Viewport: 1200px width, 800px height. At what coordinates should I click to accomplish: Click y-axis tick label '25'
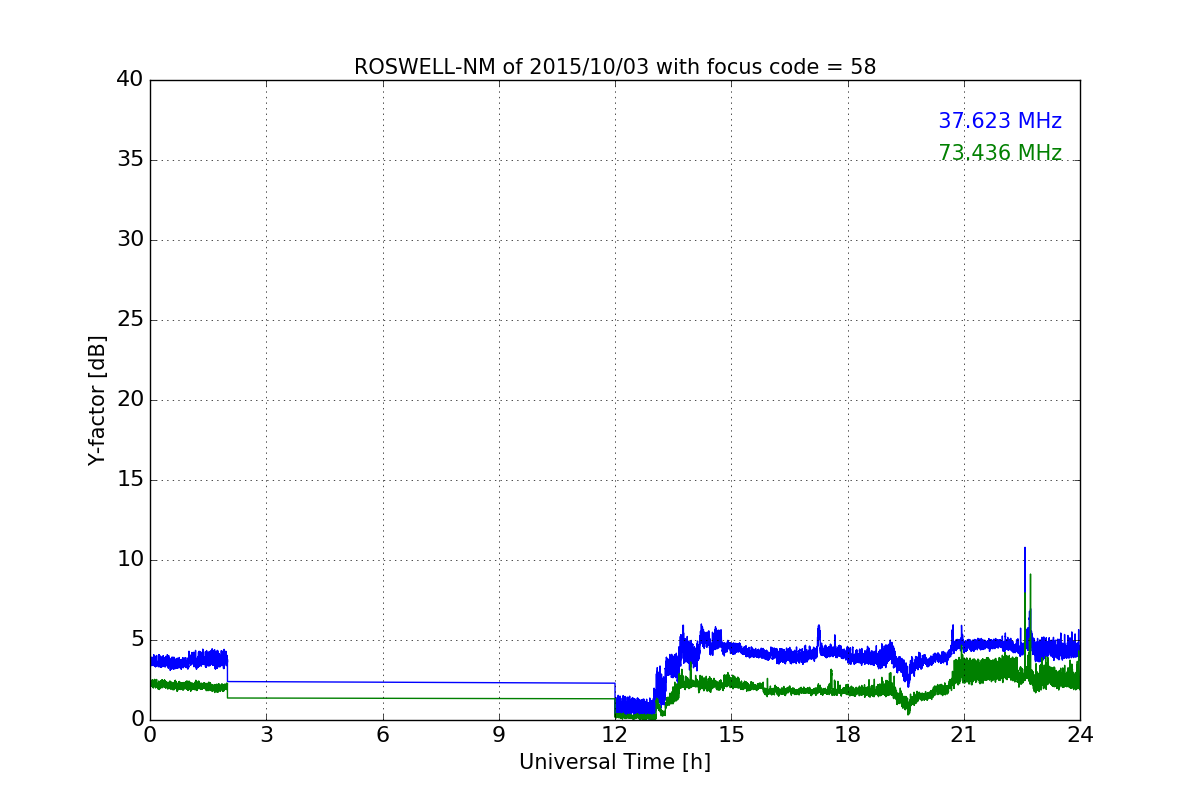tap(130, 320)
